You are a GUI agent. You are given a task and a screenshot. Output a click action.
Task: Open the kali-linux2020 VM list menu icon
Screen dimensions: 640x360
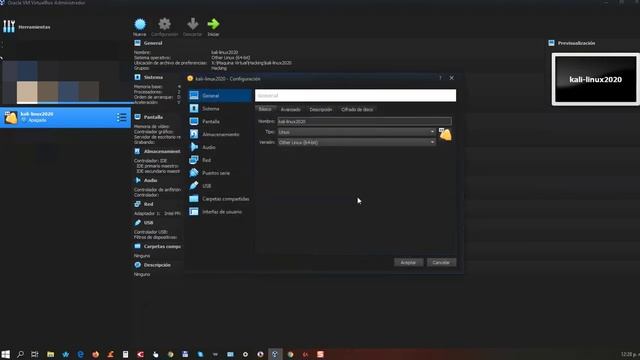click(121, 117)
